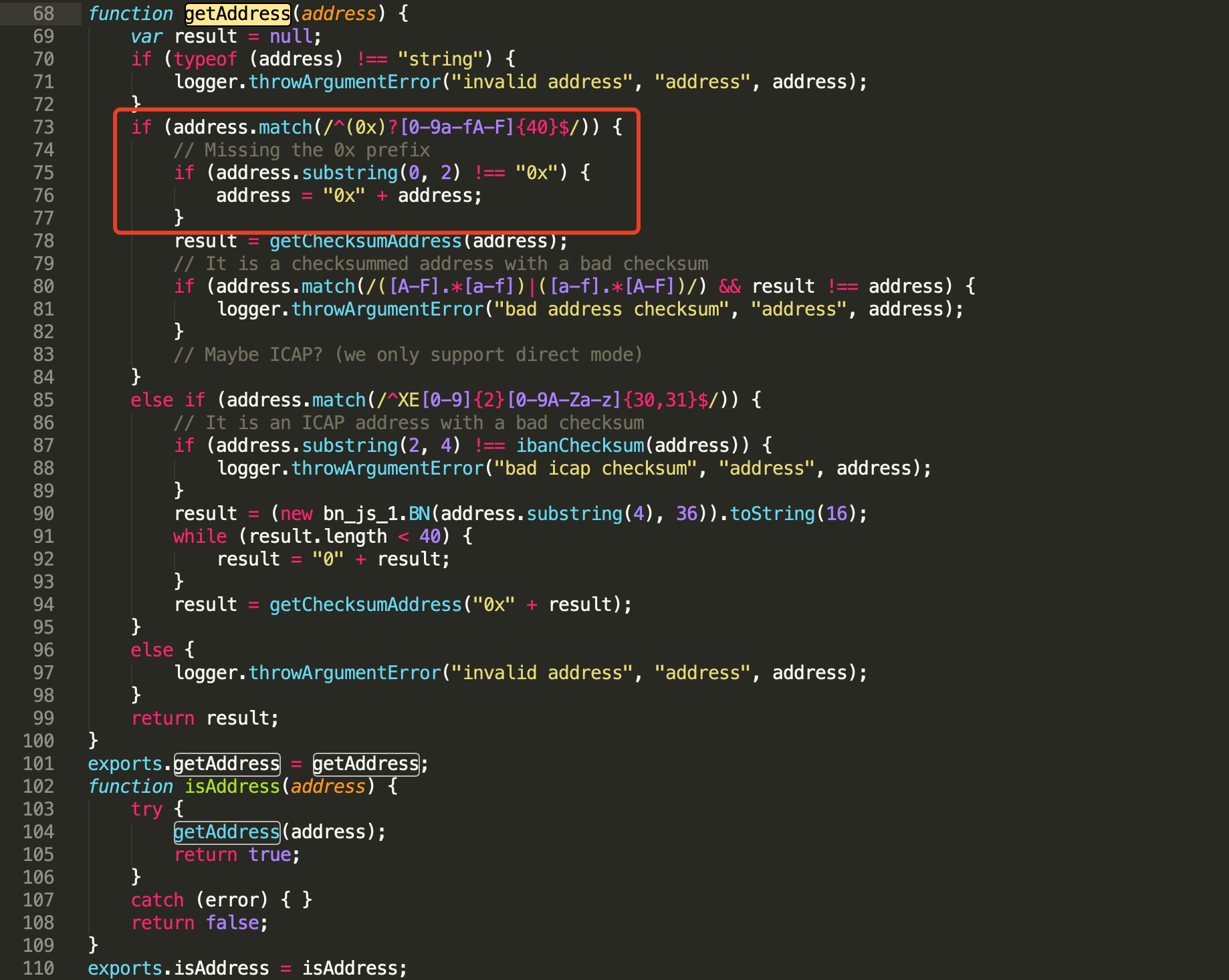Click the outlined getAddress call inside try
Viewport: 1229px width, 980px height.
(227, 832)
